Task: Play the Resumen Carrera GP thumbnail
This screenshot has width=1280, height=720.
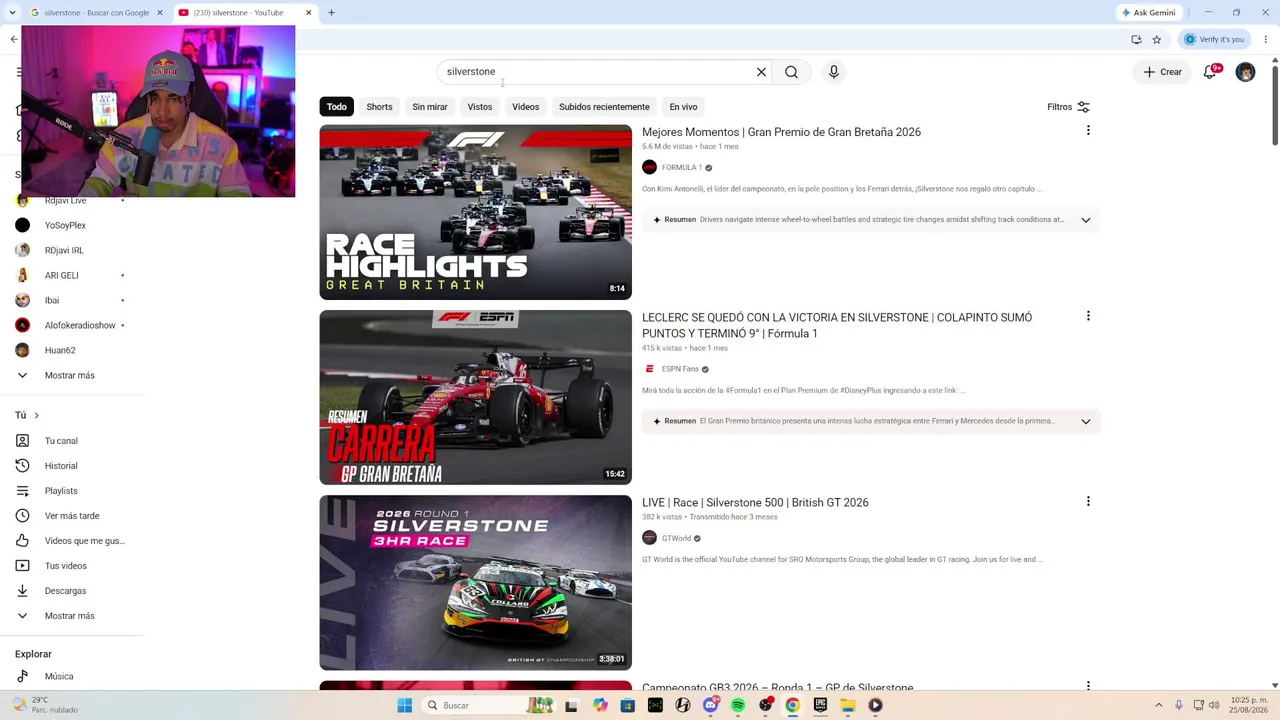Action: 476,397
